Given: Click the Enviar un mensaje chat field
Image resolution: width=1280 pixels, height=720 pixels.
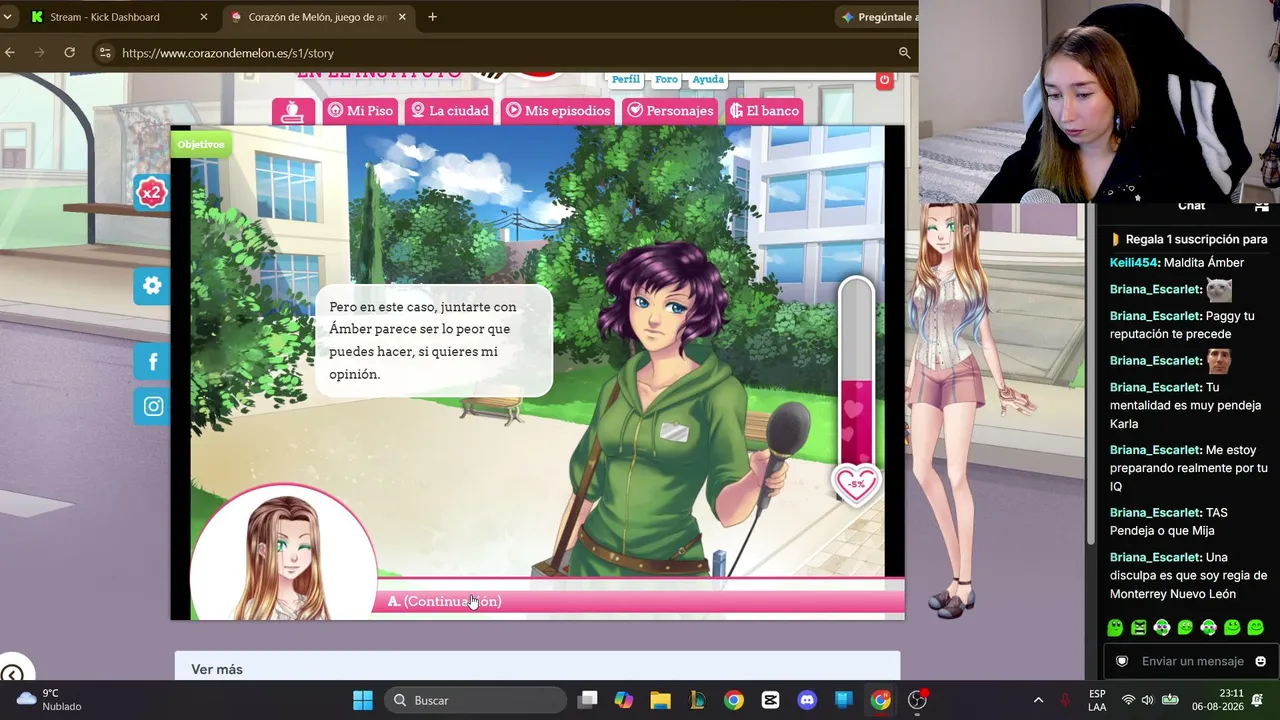Looking at the screenshot, I should click(1192, 661).
